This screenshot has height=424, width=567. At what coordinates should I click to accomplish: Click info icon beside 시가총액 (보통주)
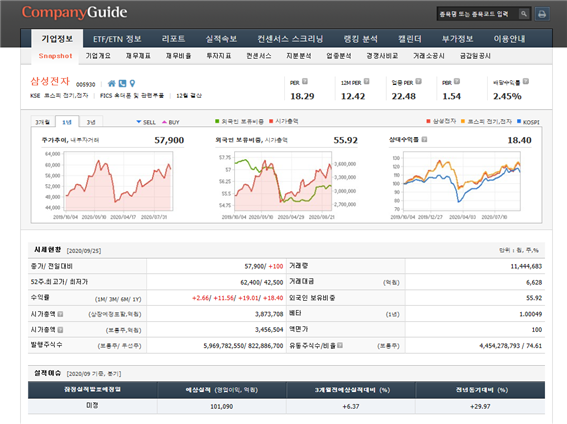(60, 330)
